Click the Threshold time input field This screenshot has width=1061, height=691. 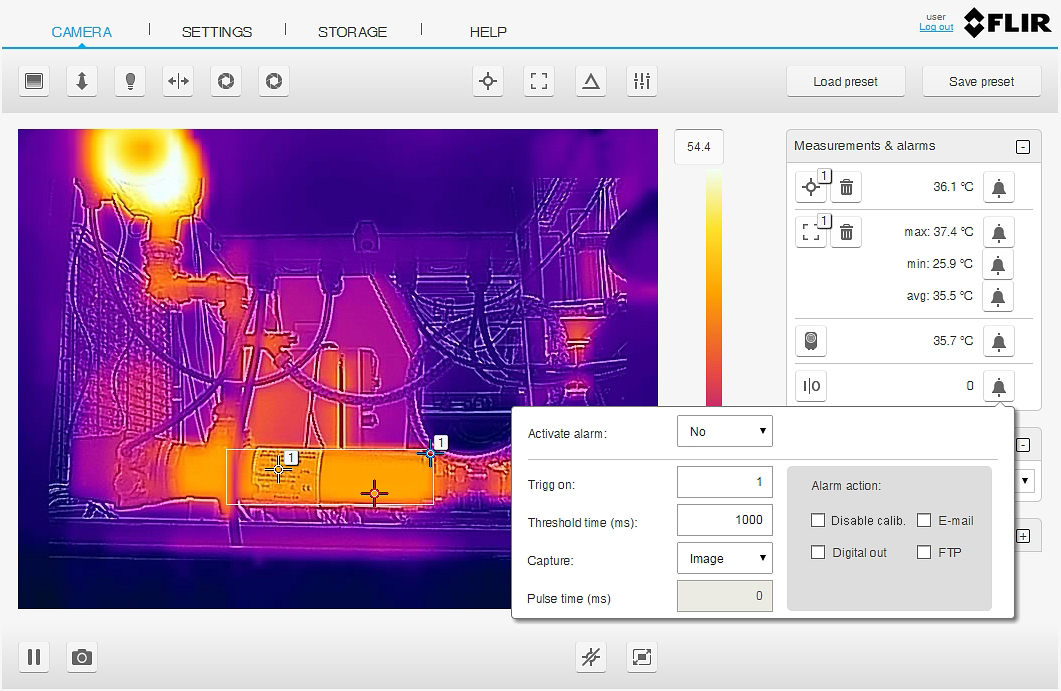click(725, 520)
